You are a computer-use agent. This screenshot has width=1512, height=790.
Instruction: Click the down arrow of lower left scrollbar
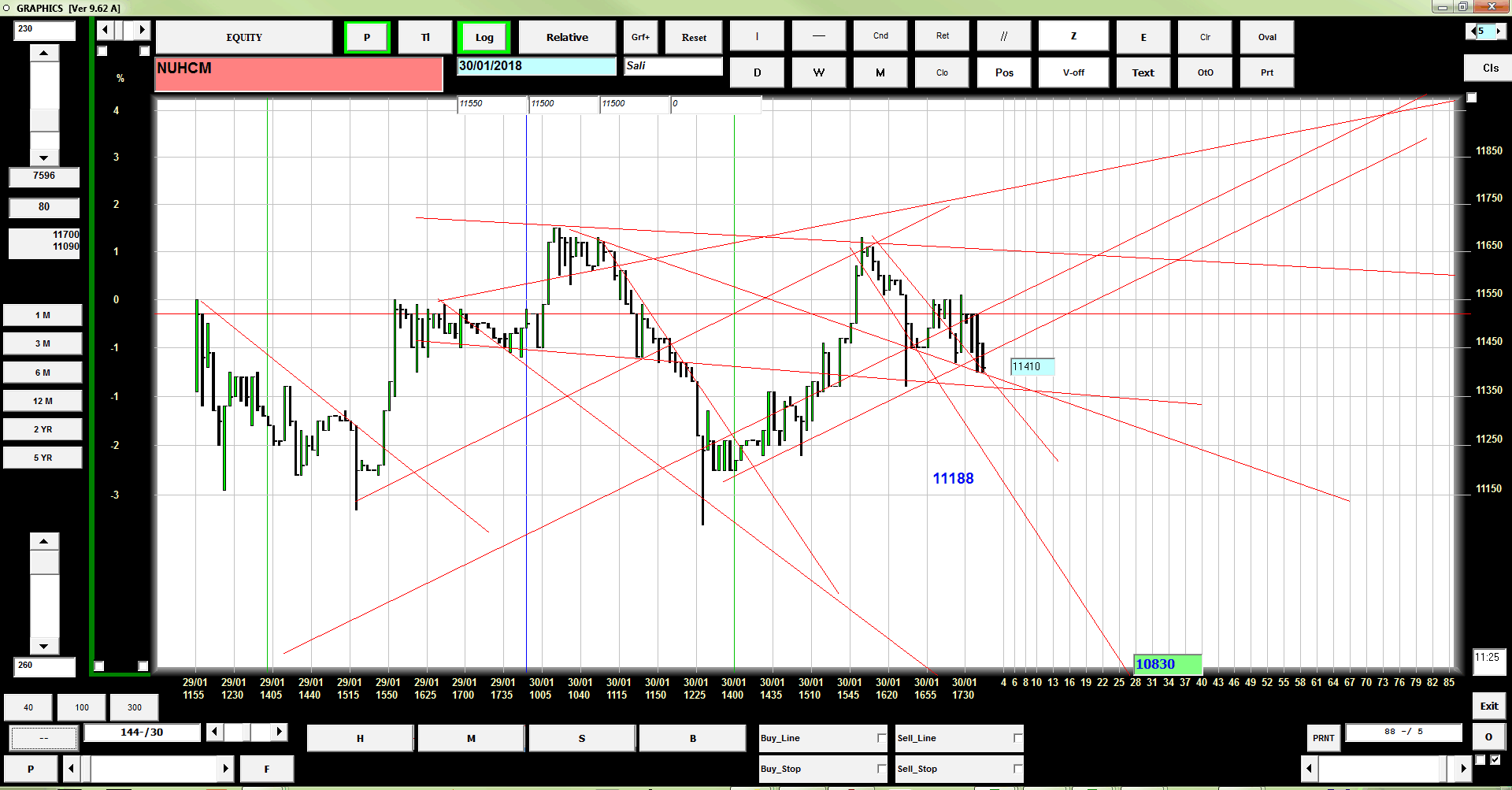[44, 646]
